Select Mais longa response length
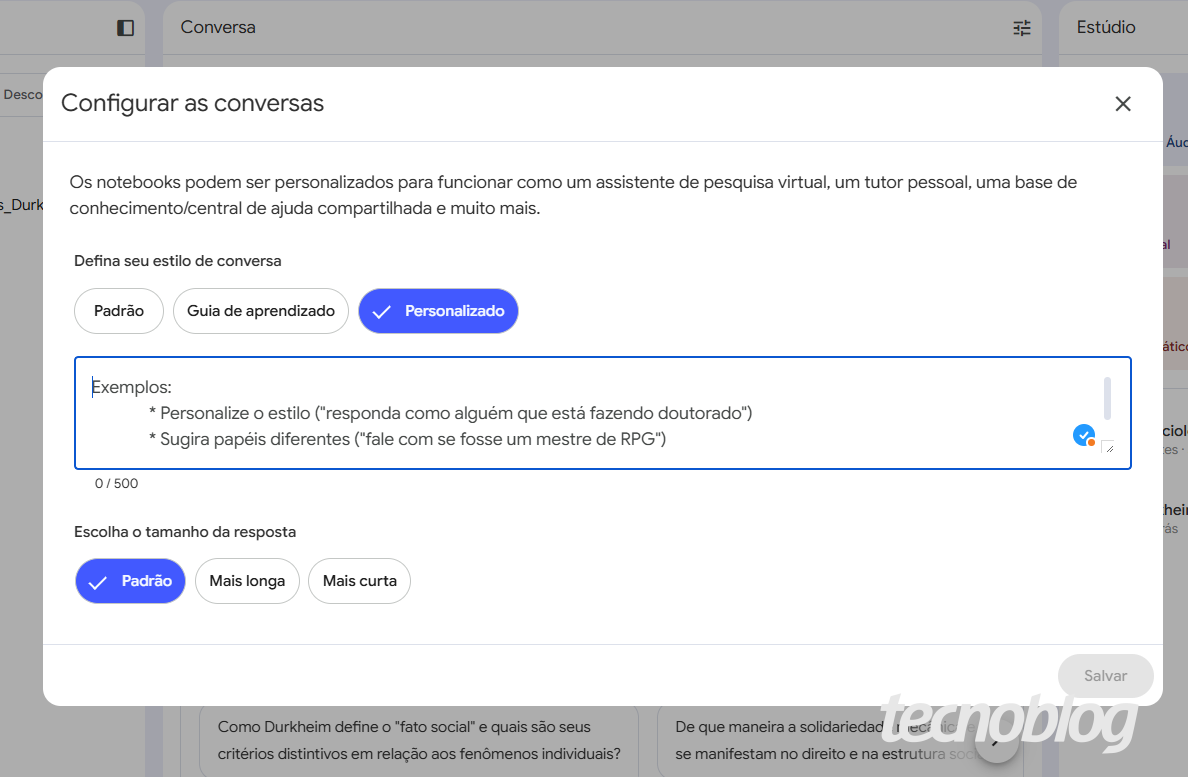 (x=247, y=581)
